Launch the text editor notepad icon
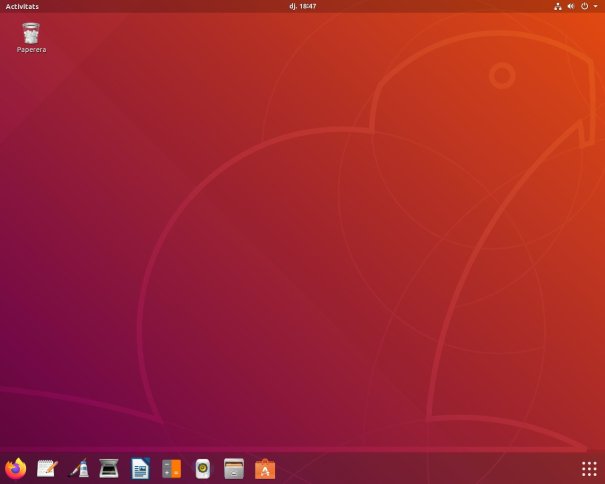This screenshot has width=605, height=484. [x=47, y=469]
